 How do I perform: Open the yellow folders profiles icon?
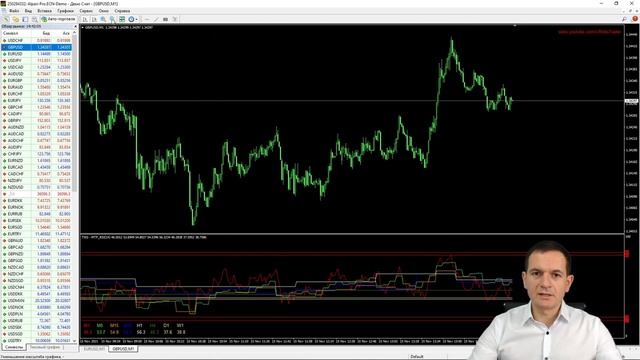16,19
